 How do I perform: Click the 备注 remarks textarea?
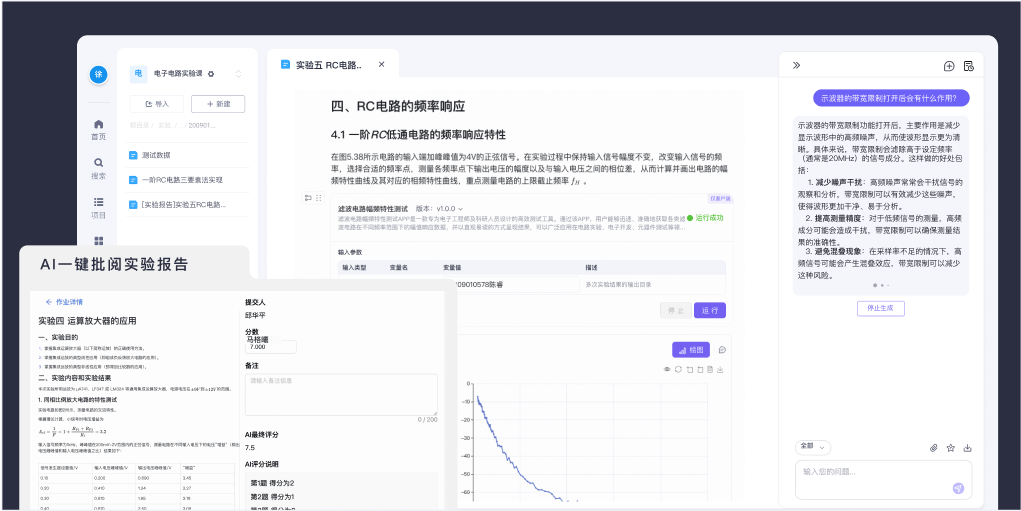click(x=341, y=394)
